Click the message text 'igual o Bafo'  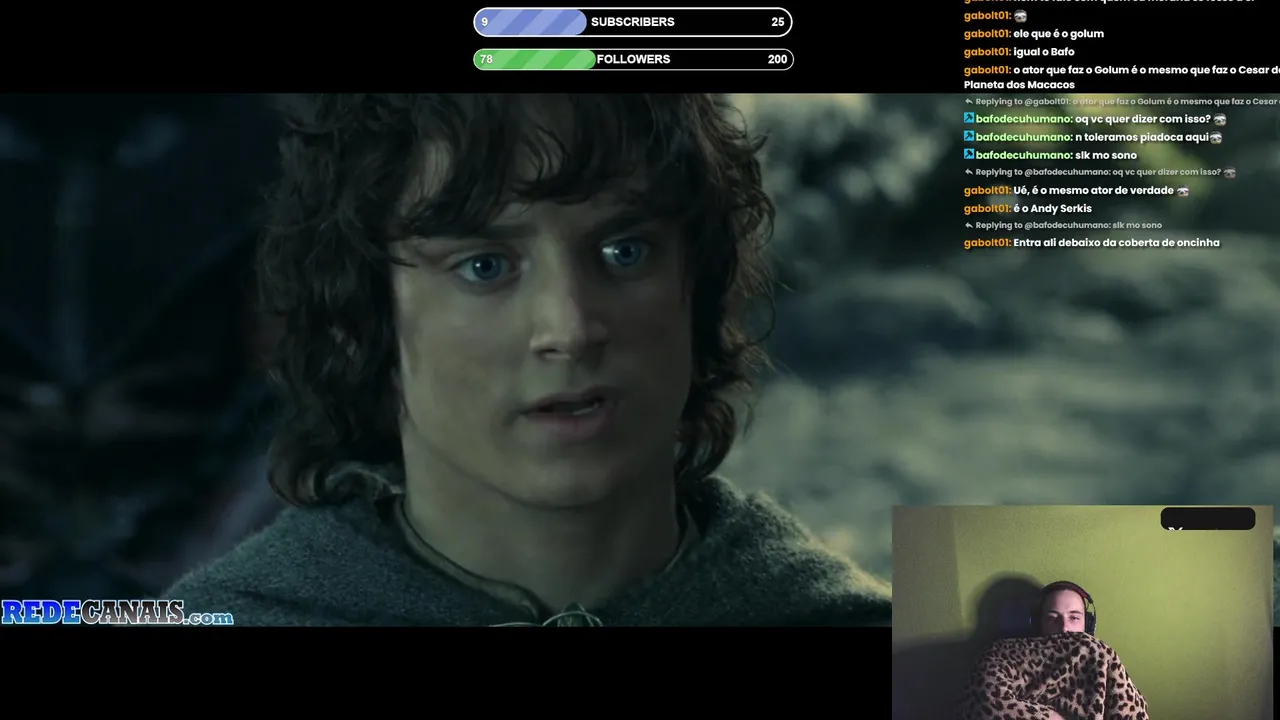click(1043, 52)
